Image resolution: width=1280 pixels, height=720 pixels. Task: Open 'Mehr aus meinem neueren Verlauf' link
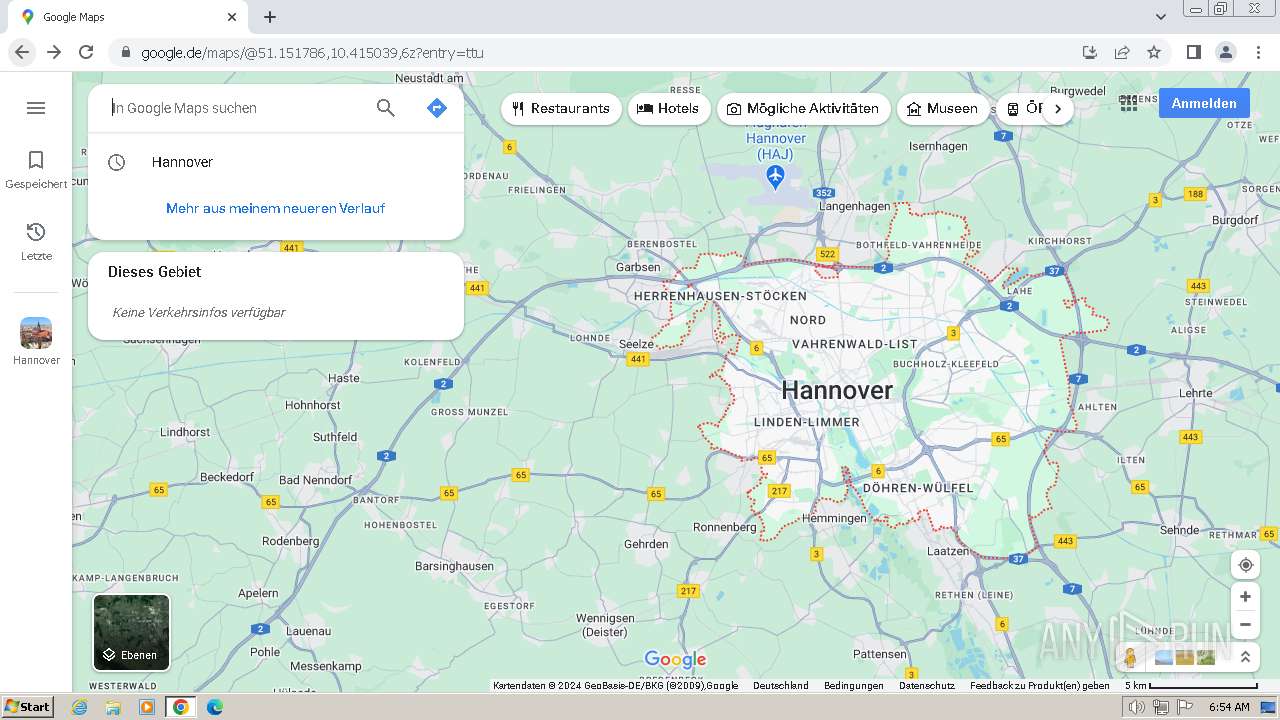click(276, 208)
